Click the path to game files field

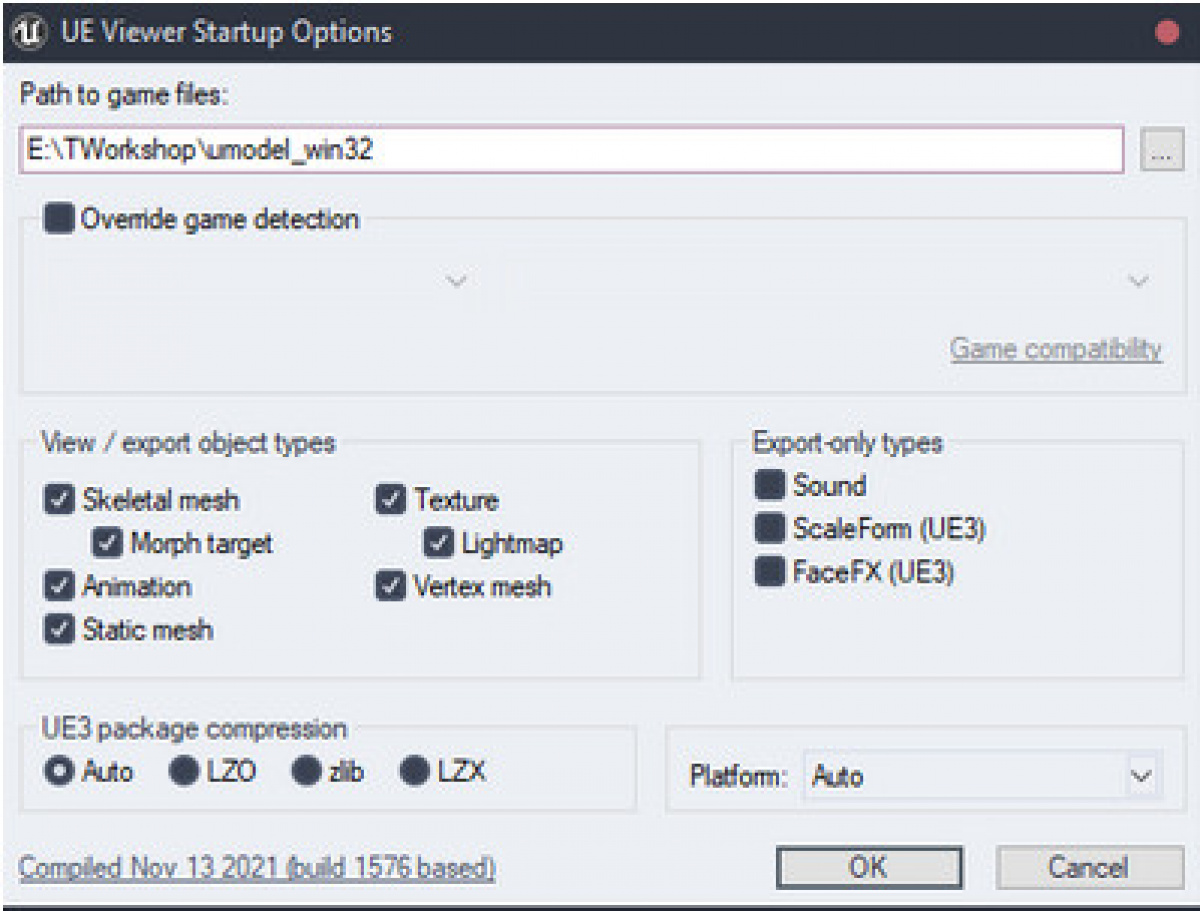pos(571,150)
